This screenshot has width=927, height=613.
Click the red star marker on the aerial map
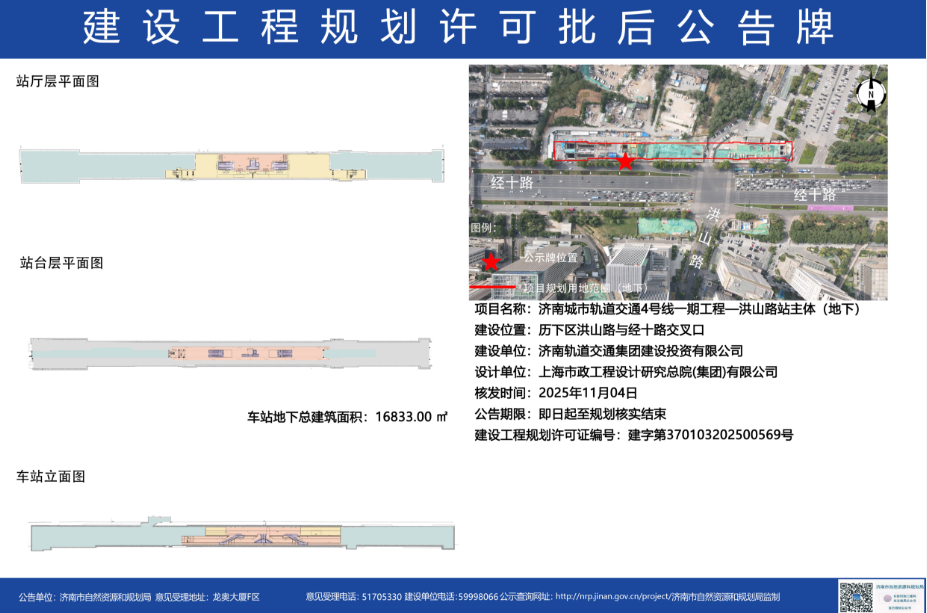click(625, 161)
